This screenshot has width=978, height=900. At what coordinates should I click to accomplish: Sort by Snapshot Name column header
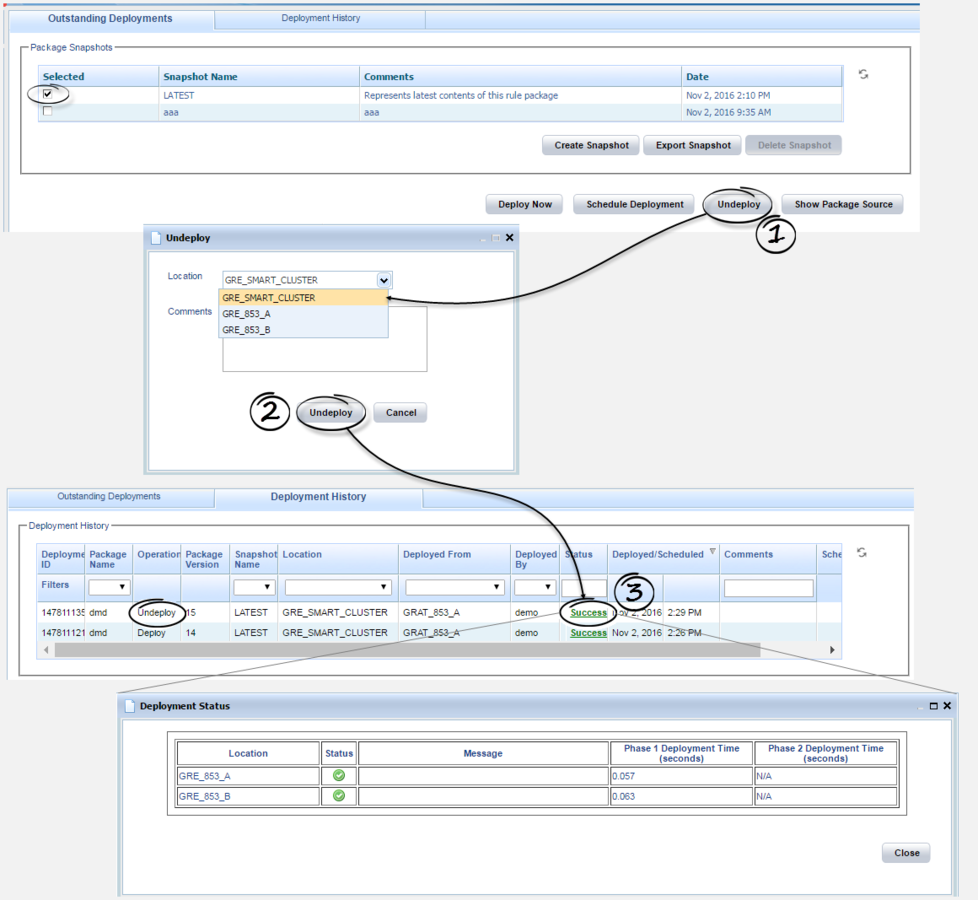pyautogui.click(x=259, y=76)
